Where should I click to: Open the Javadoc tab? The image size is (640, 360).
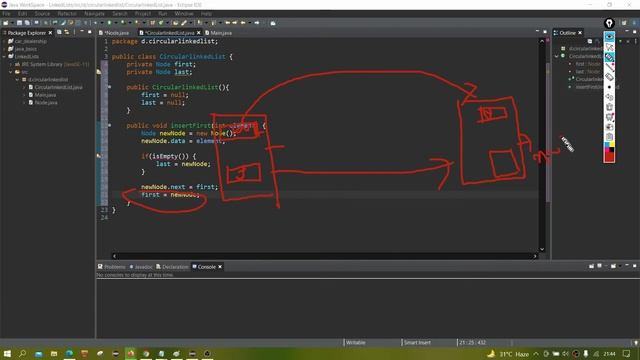pyautogui.click(x=141, y=267)
